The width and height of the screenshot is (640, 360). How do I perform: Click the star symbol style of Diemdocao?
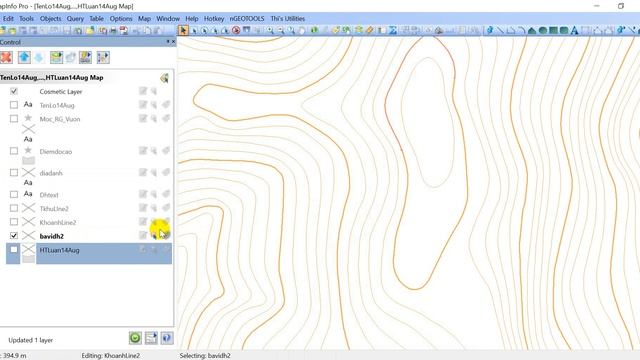click(x=28, y=150)
